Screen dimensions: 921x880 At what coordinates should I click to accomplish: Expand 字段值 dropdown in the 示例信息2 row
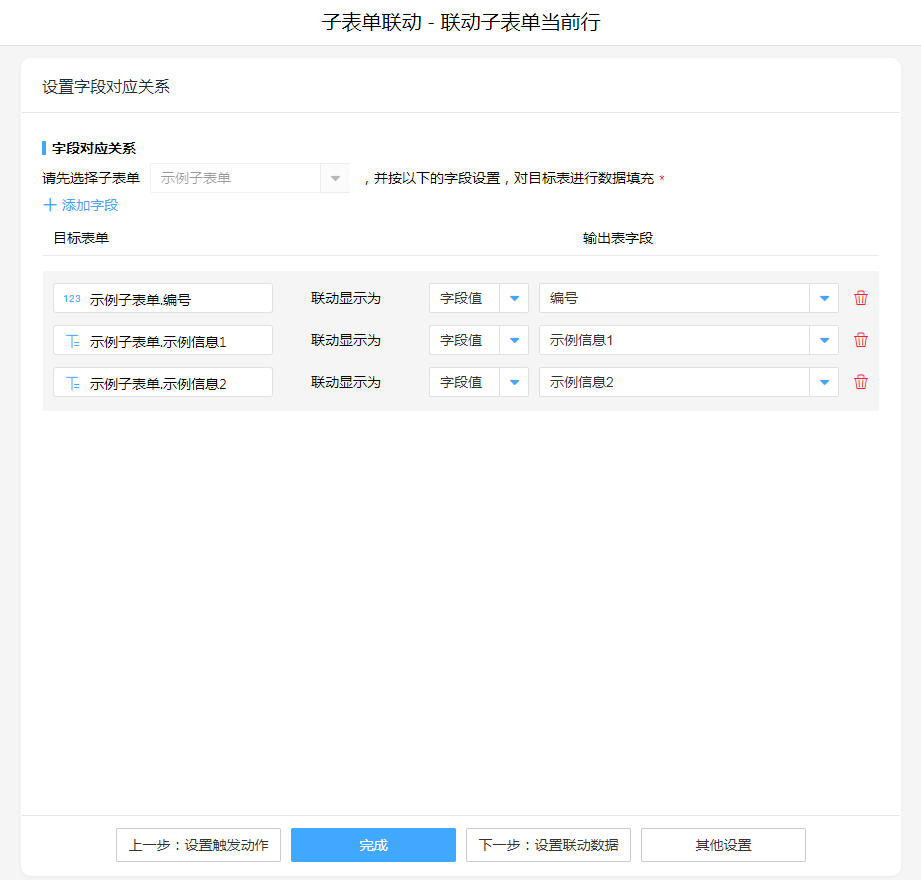(514, 382)
